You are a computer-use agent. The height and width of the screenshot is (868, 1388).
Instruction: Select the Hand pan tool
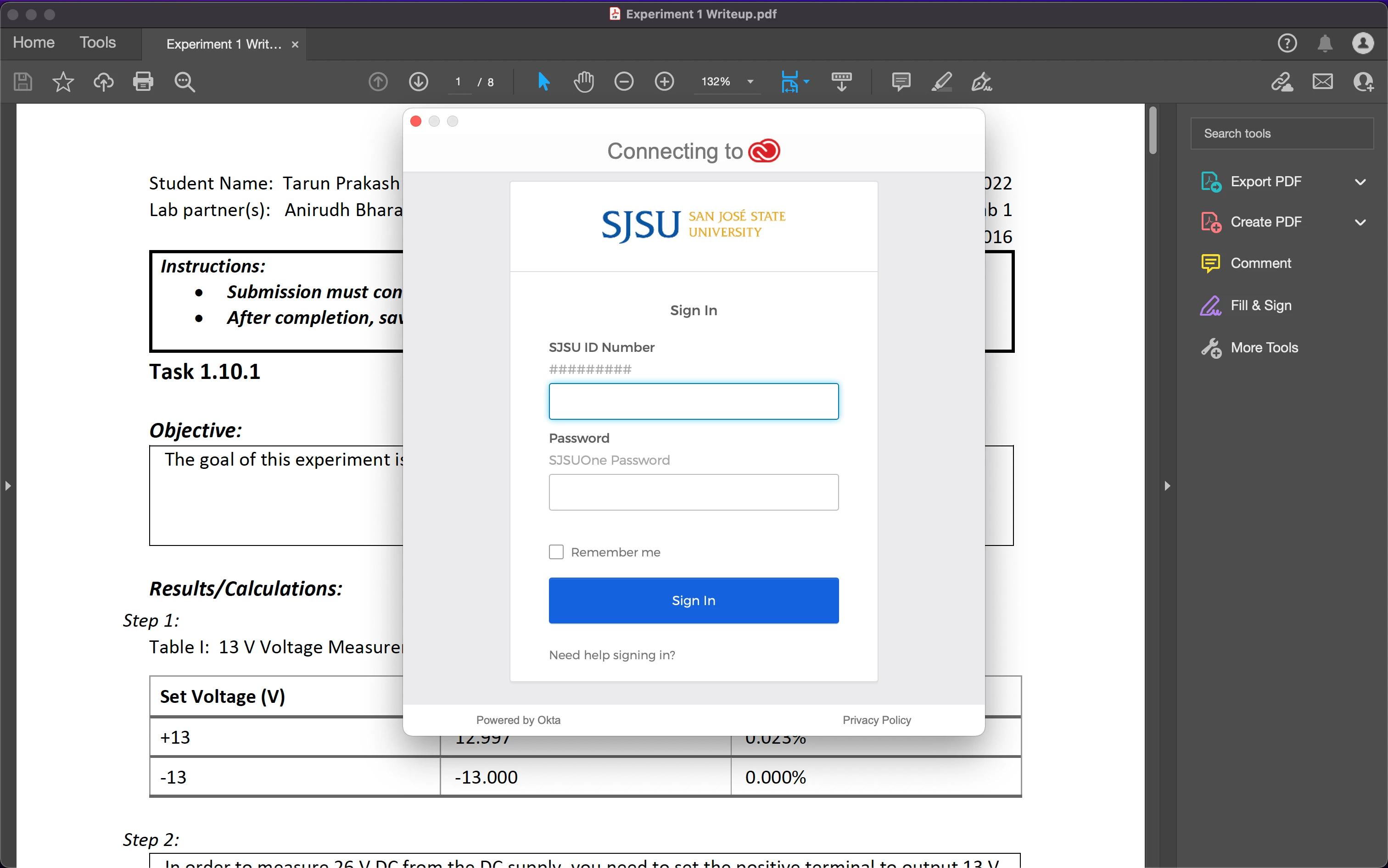click(583, 82)
